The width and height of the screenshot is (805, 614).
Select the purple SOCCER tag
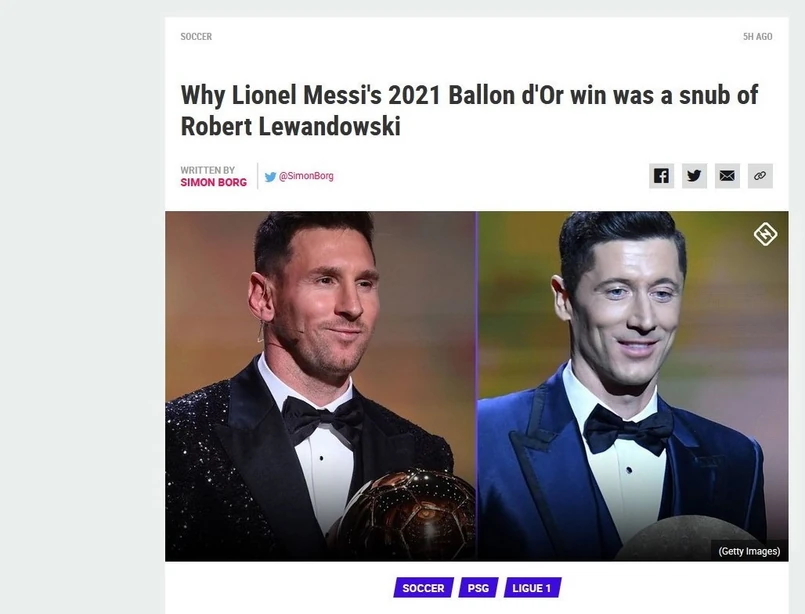[x=423, y=588]
